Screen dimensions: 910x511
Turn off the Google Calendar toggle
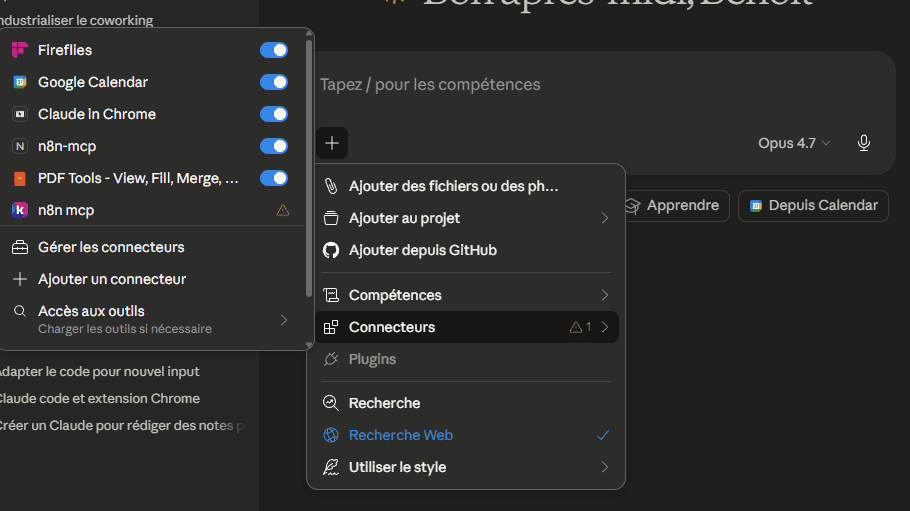(274, 82)
